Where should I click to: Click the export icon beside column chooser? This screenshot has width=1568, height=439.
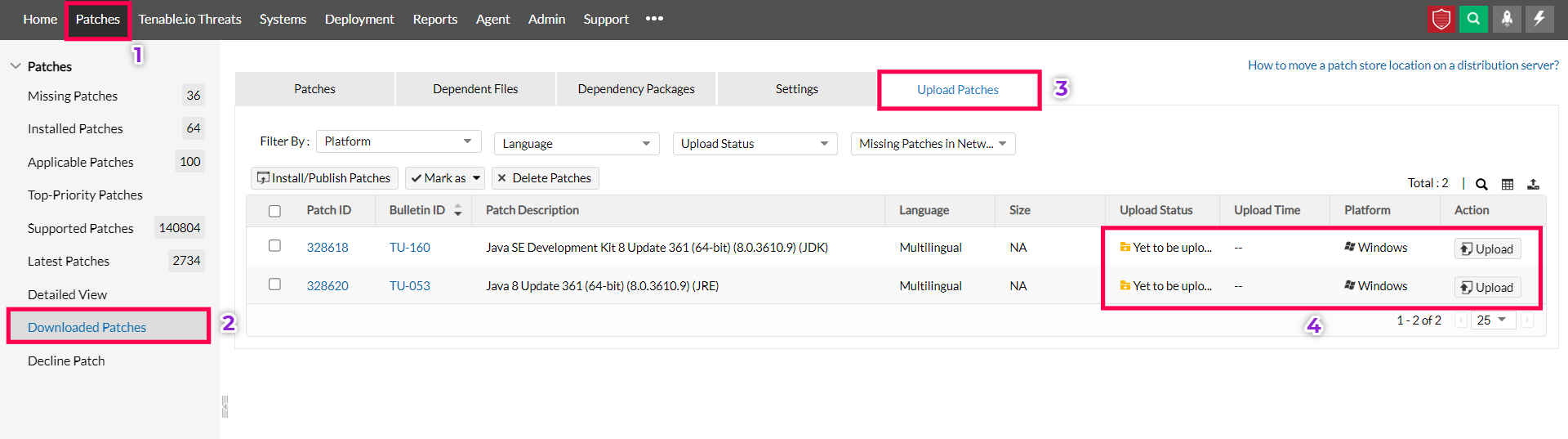click(x=1533, y=184)
